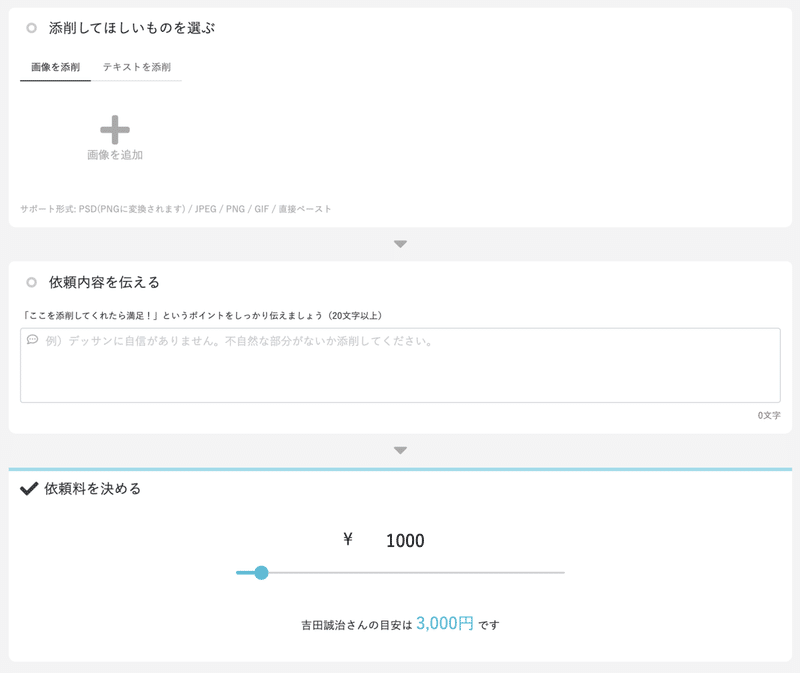Click the 画像を追加 label
Image resolution: width=800 pixels, height=673 pixels.
[x=115, y=155]
